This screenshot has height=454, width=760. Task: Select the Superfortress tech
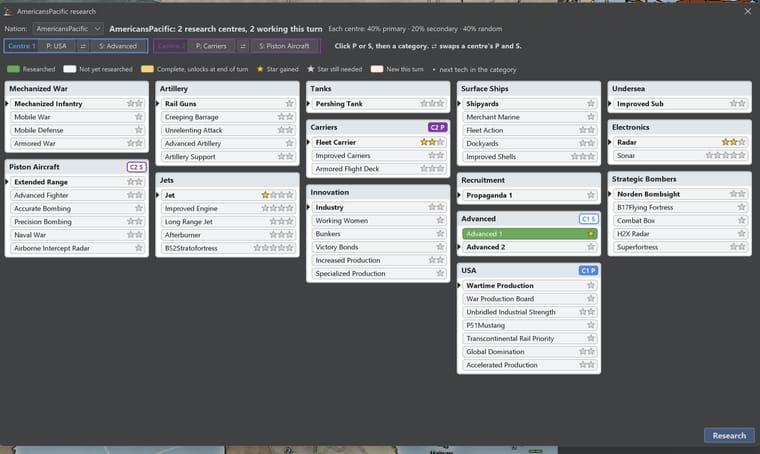point(680,247)
